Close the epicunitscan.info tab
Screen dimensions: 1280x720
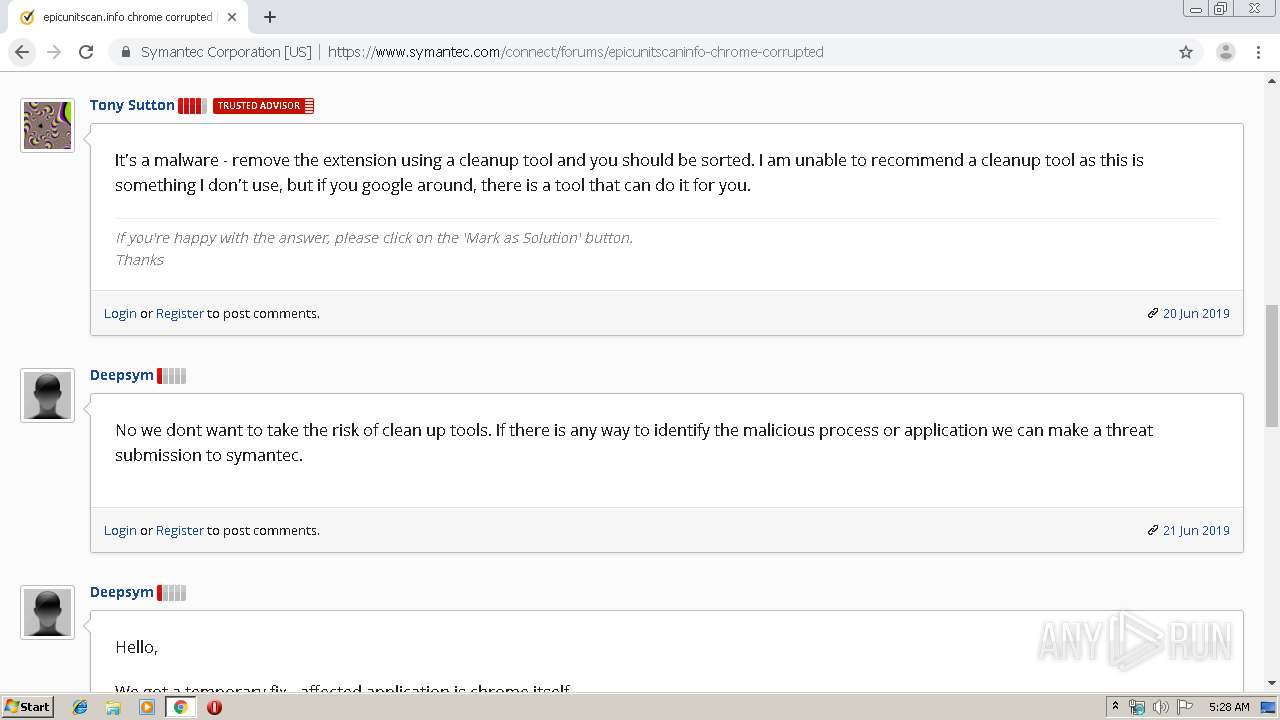point(232,17)
